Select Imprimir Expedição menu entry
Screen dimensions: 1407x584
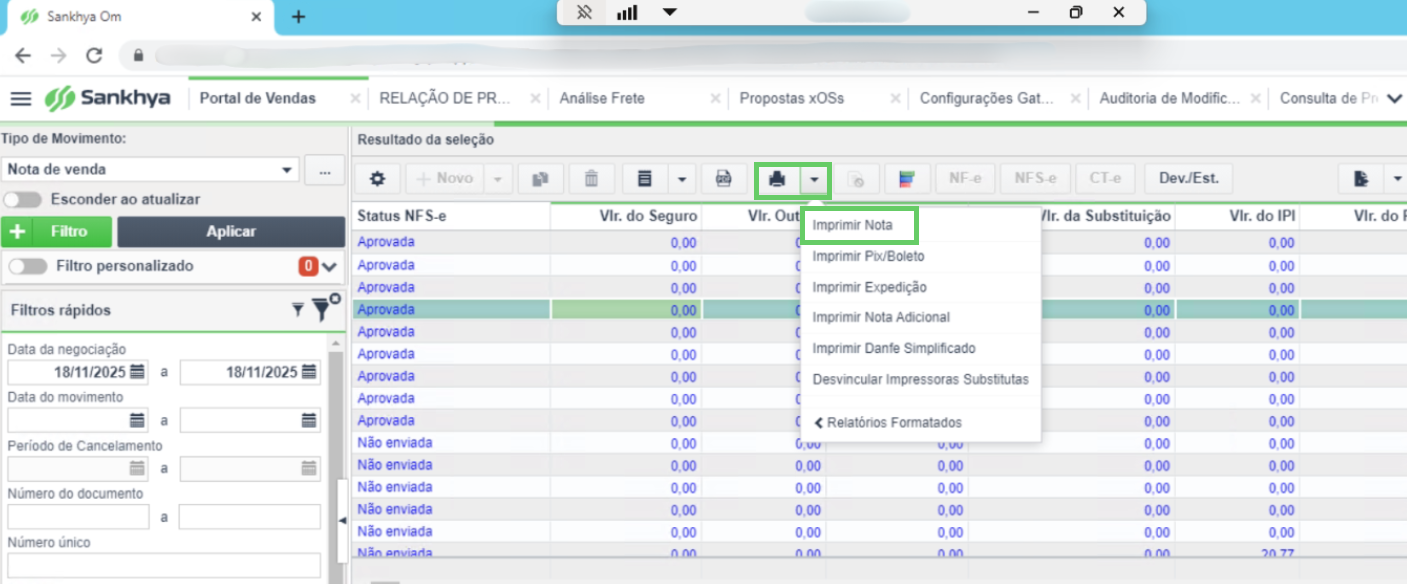869,287
